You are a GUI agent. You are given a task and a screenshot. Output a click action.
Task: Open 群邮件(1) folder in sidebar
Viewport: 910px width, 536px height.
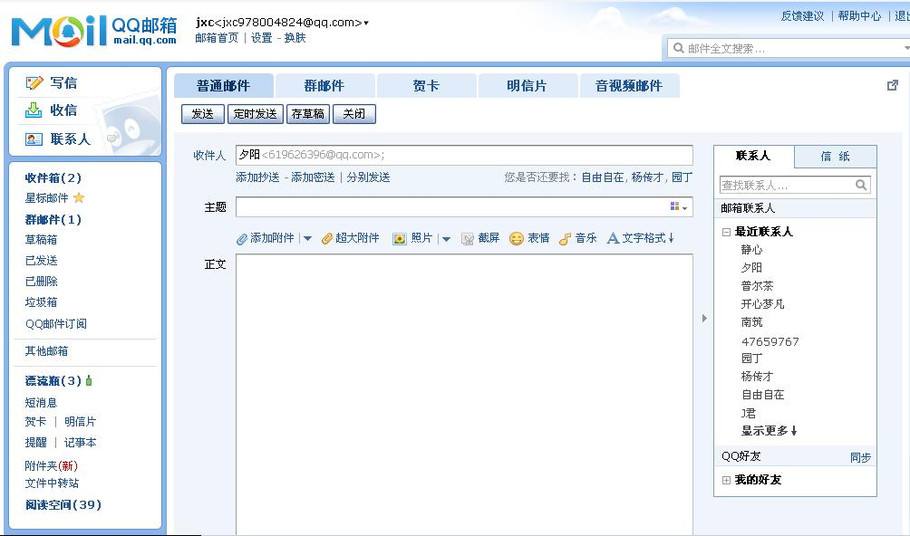click(x=53, y=220)
